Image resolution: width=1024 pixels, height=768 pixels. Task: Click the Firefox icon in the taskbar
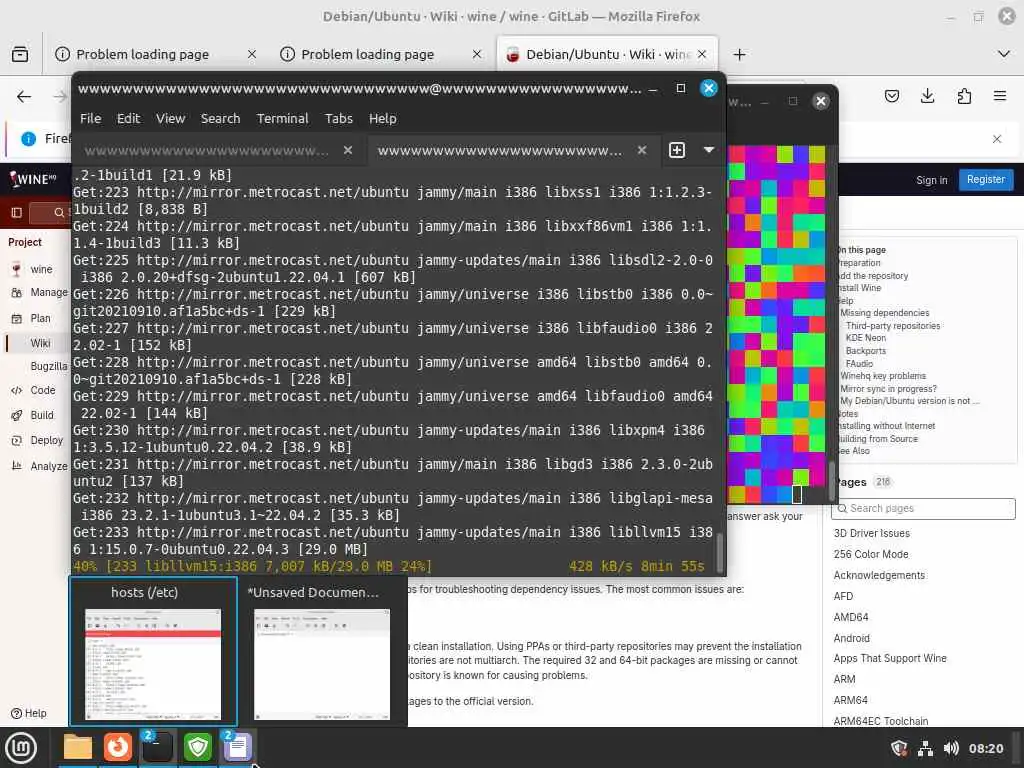coord(118,747)
